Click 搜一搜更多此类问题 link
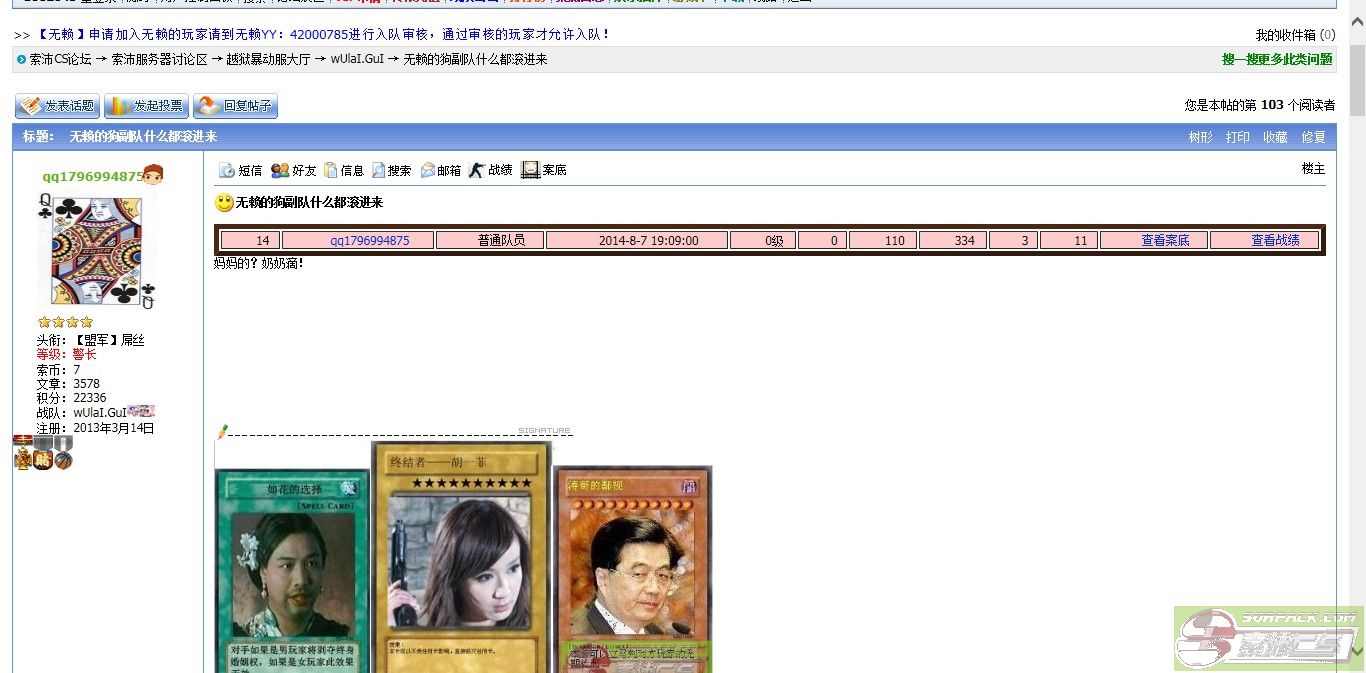Screen dimensions: 1366x673 pyautogui.click(x=1277, y=60)
